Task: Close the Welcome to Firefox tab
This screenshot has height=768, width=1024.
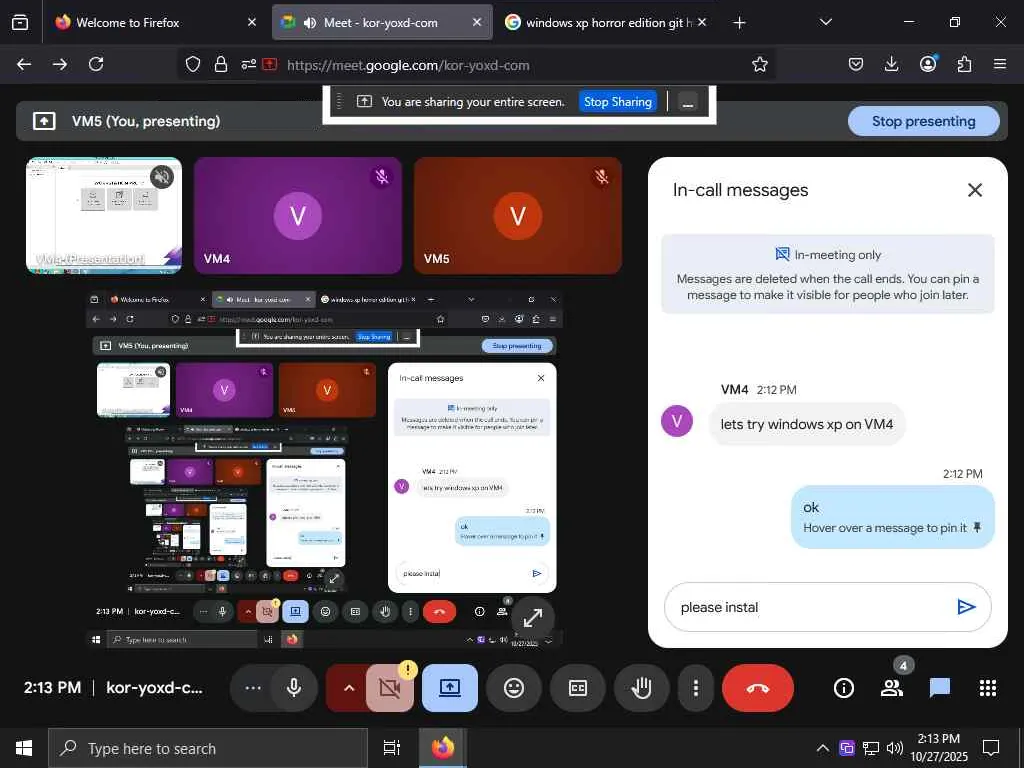Action: [252, 22]
